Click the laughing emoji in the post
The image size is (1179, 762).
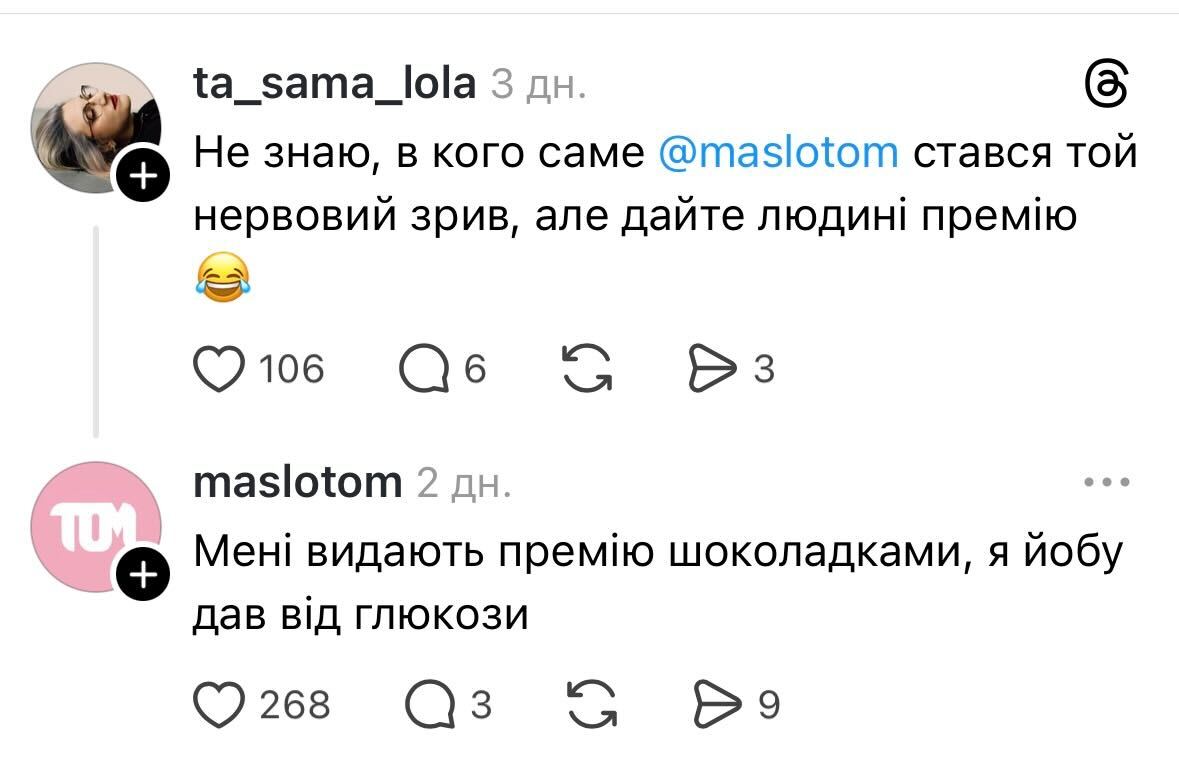point(219,277)
